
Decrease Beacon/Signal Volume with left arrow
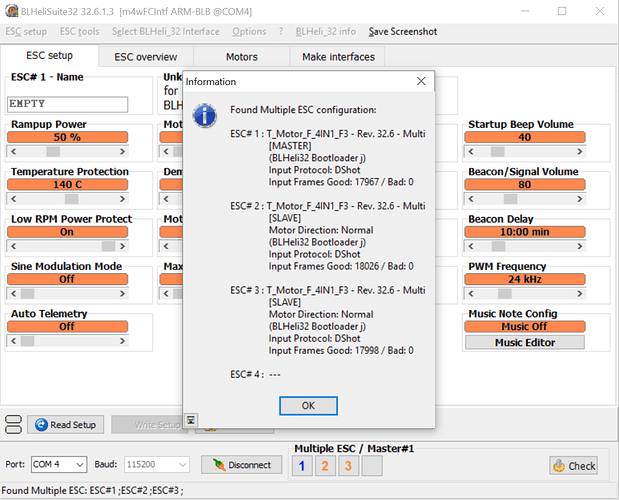[471, 199]
